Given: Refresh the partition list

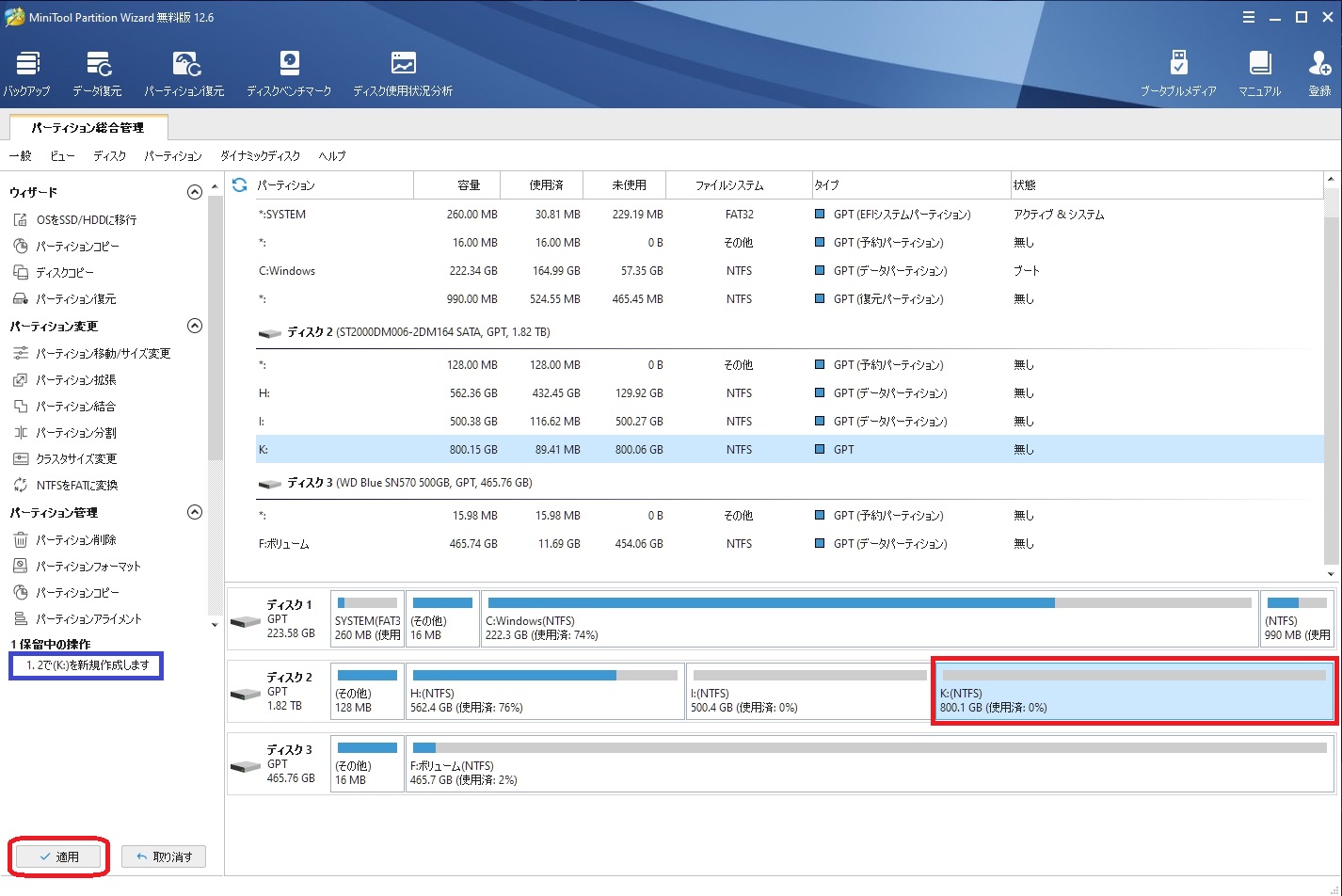Looking at the screenshot, I should tap(239, 185).
